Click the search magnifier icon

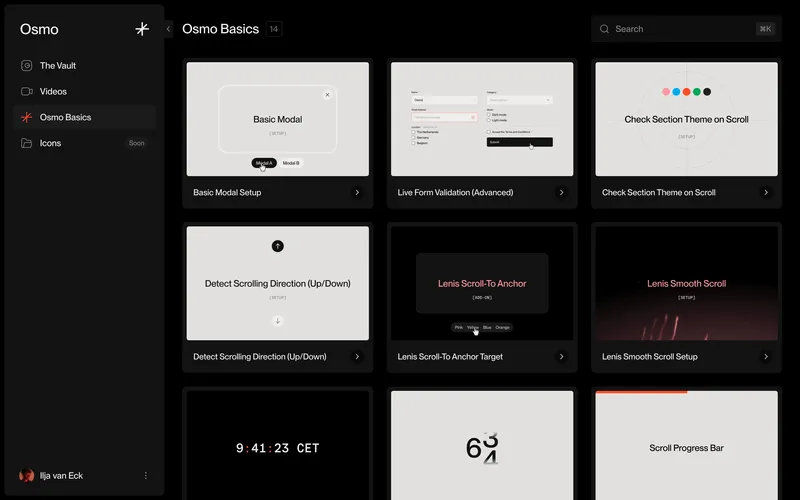click(604, 29)
